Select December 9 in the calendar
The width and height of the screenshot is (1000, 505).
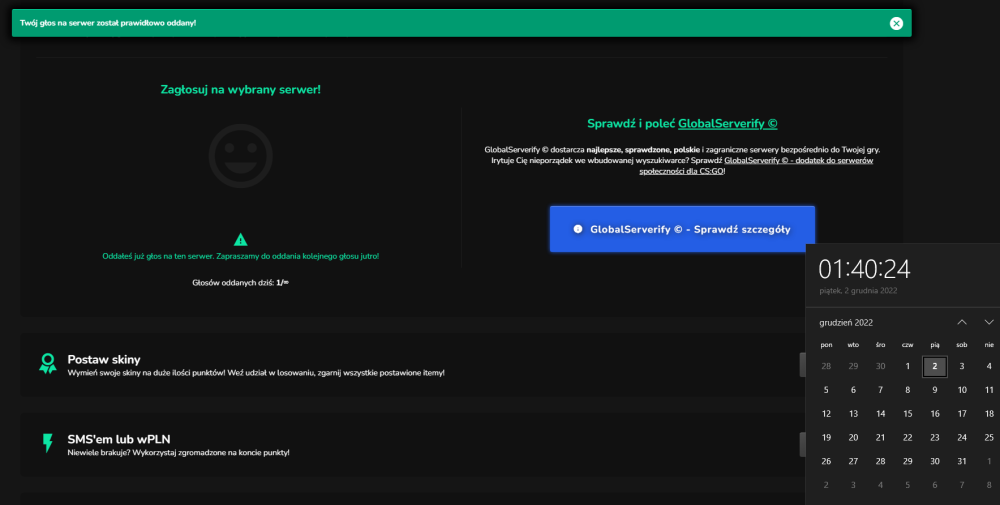click(934, 390)
